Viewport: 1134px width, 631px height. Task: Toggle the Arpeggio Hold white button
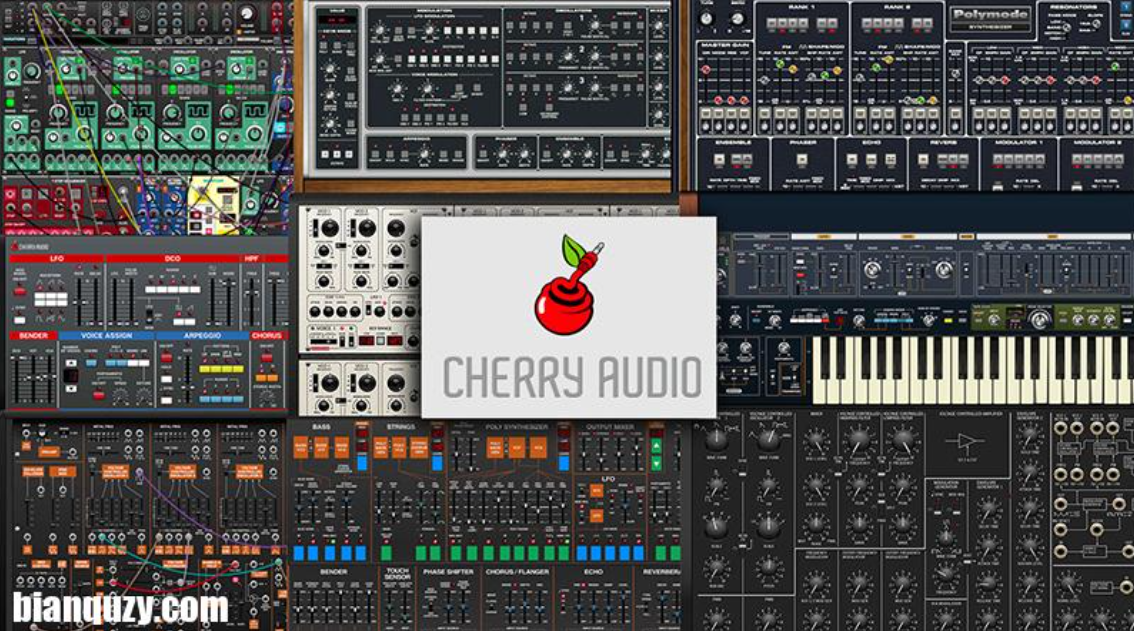point(166,379)
